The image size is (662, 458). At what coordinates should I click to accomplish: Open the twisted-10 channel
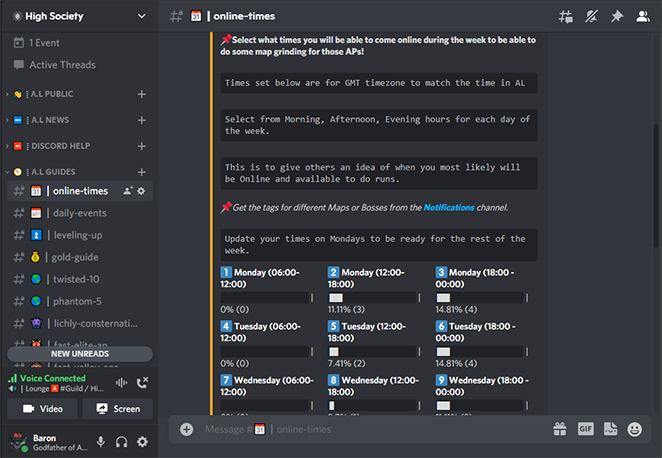[80, 279]
